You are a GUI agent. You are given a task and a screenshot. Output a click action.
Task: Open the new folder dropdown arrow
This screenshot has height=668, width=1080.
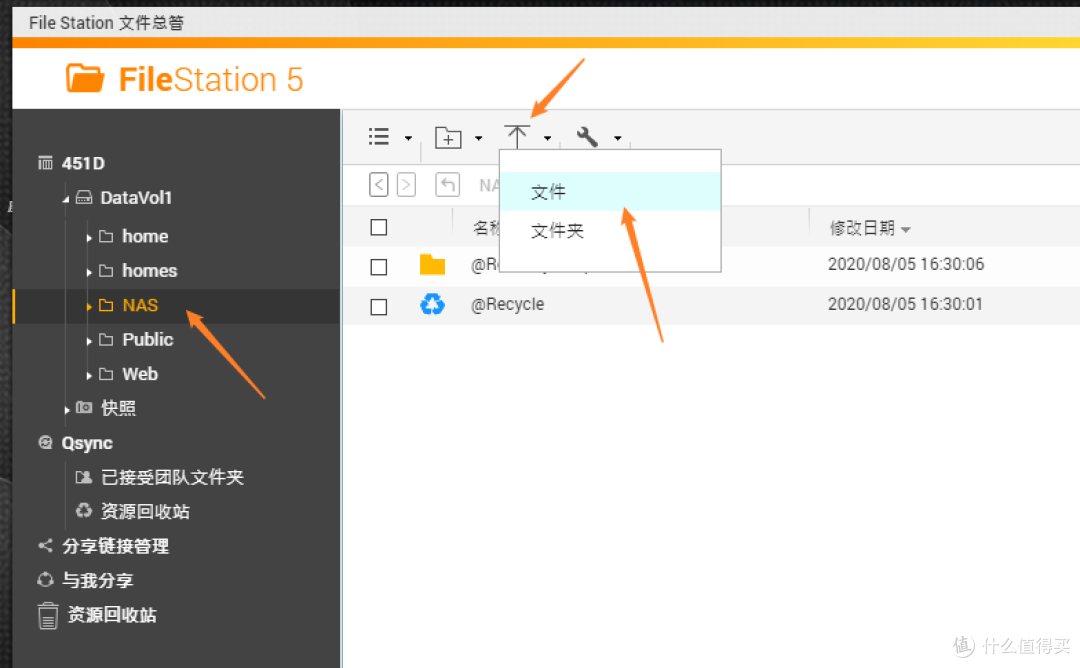[x=479, y=138]
